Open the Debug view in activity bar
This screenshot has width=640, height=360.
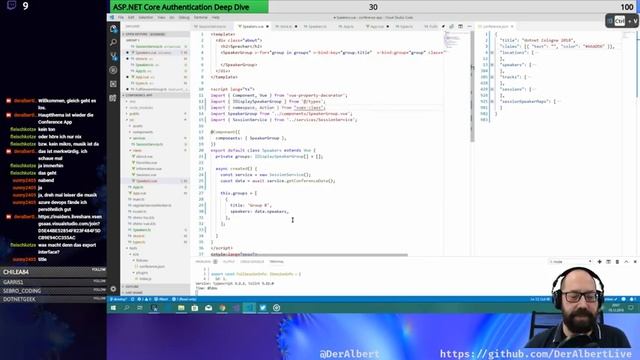point(113,70)
